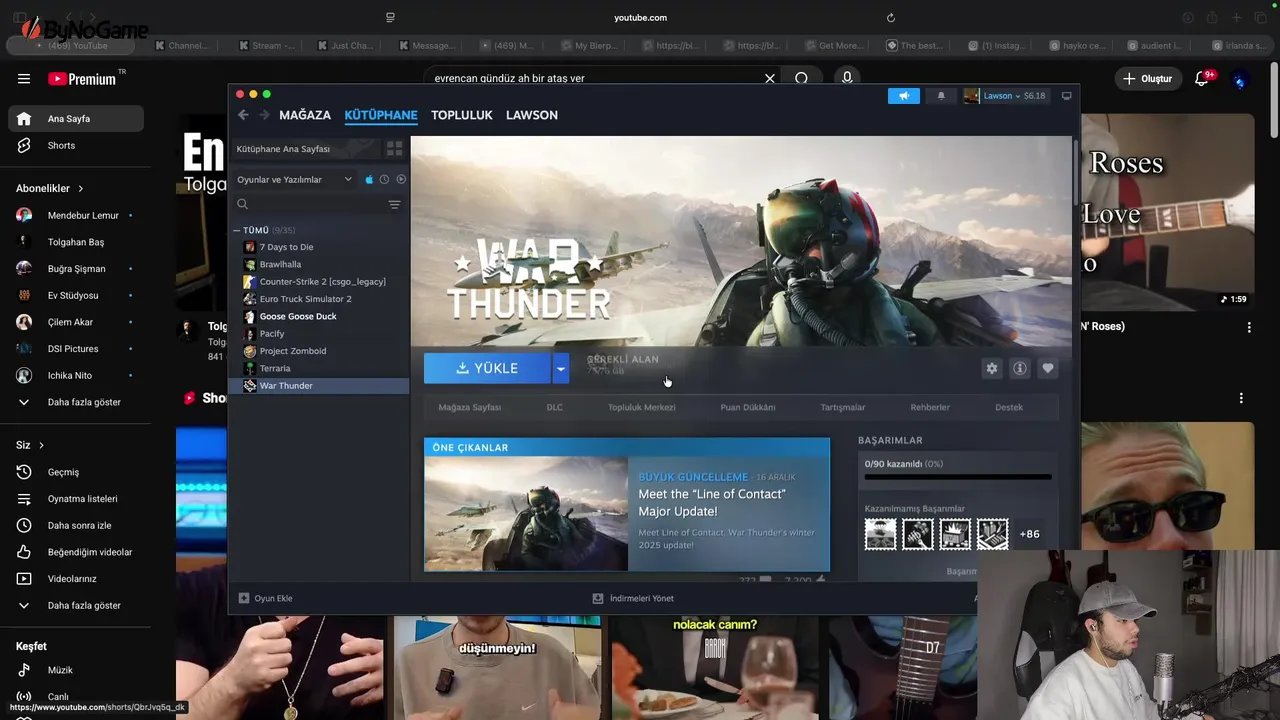The image size is (1280, 720).
Task: Open İndirmeleri Yönet downloads manager
Action: tap(633, 598)
